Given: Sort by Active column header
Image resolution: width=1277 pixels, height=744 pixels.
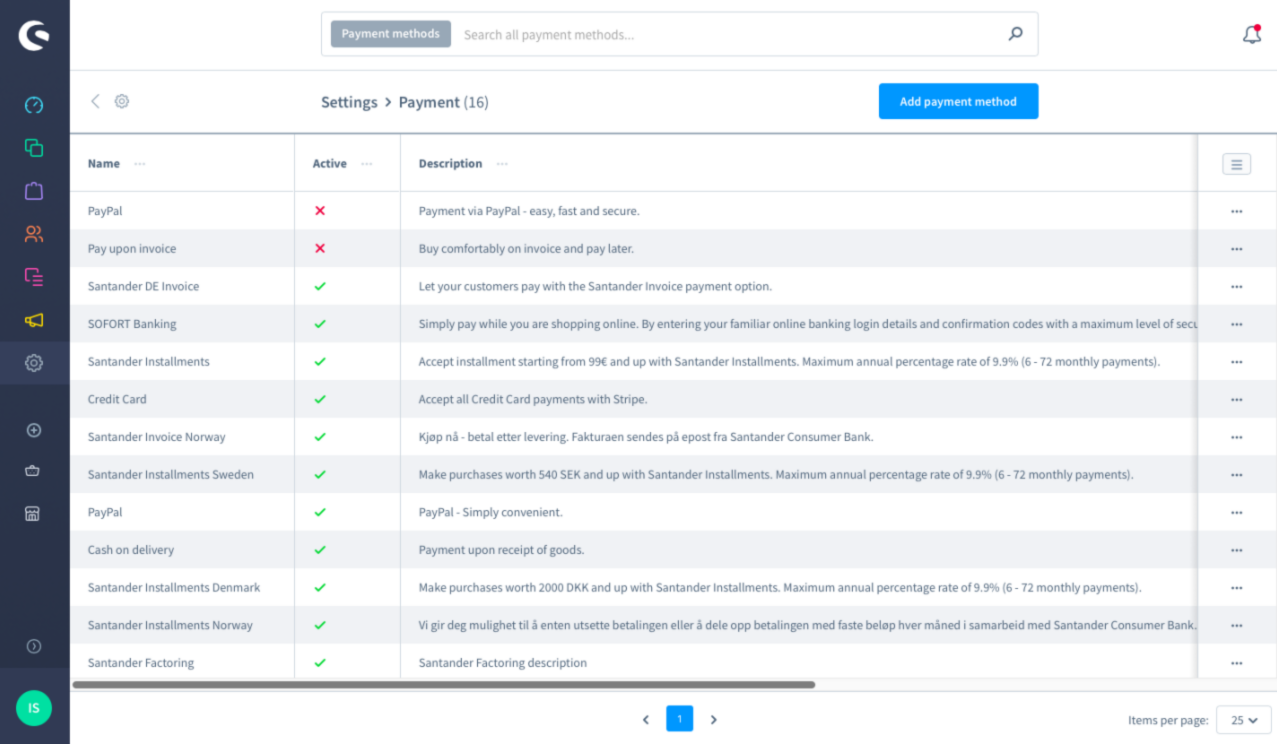Looking at the screenshot, I should click(330, 164).
